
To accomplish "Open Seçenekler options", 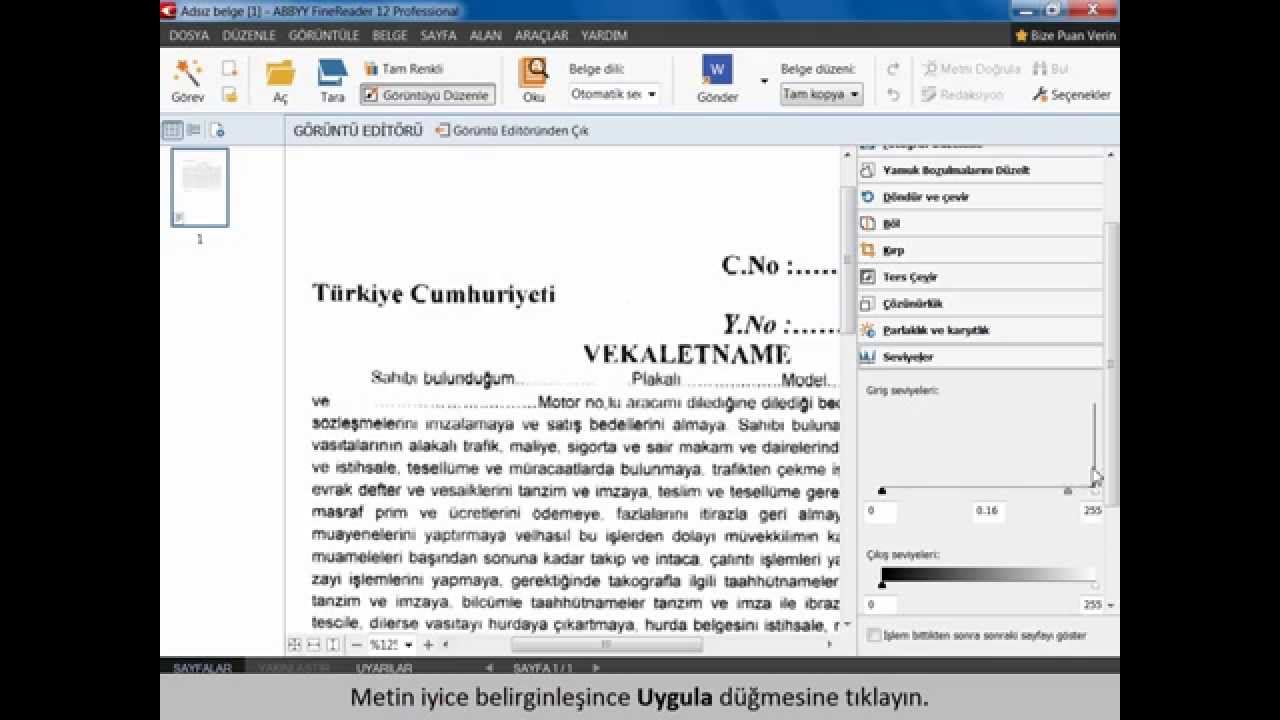I will tap(1071, 95).
